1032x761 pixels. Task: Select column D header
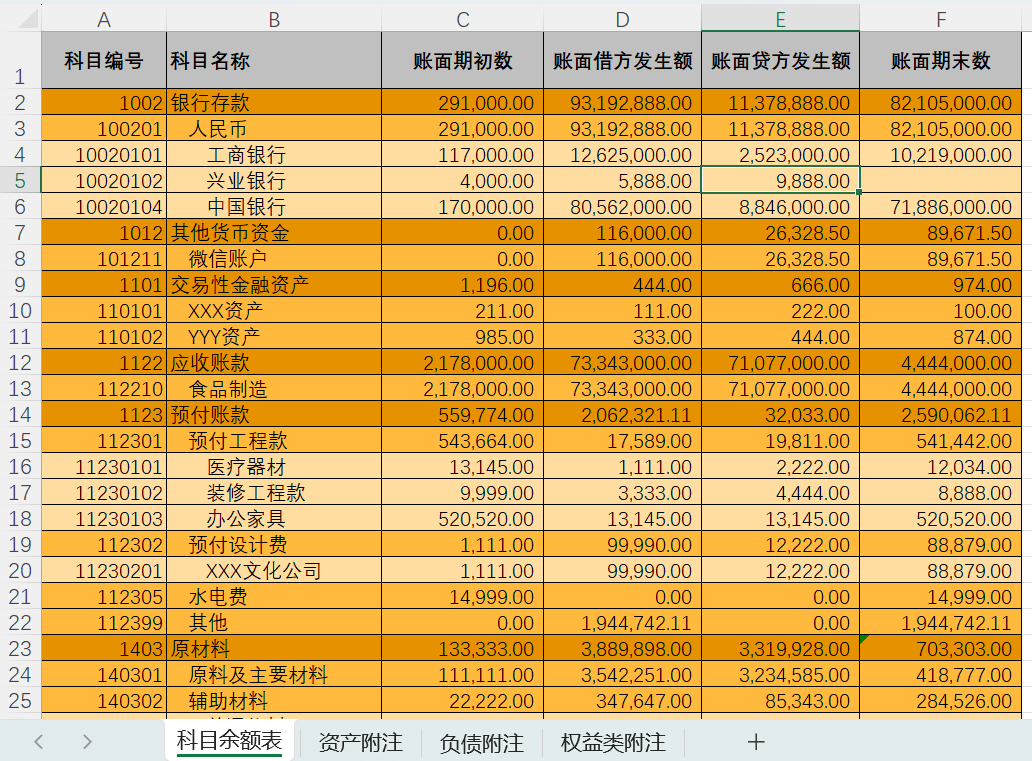622,19
